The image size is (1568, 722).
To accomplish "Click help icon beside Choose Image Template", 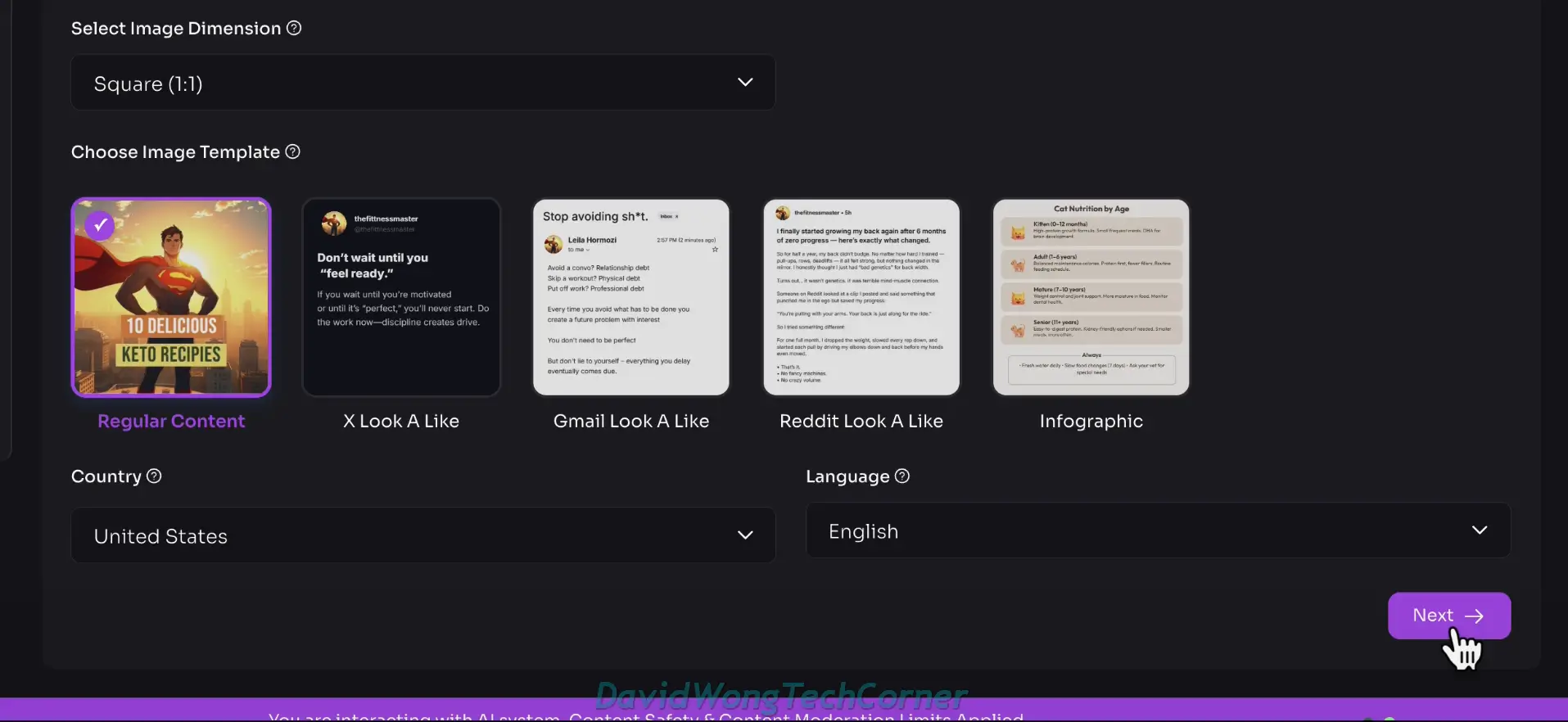I will click(x=292, y=152).
